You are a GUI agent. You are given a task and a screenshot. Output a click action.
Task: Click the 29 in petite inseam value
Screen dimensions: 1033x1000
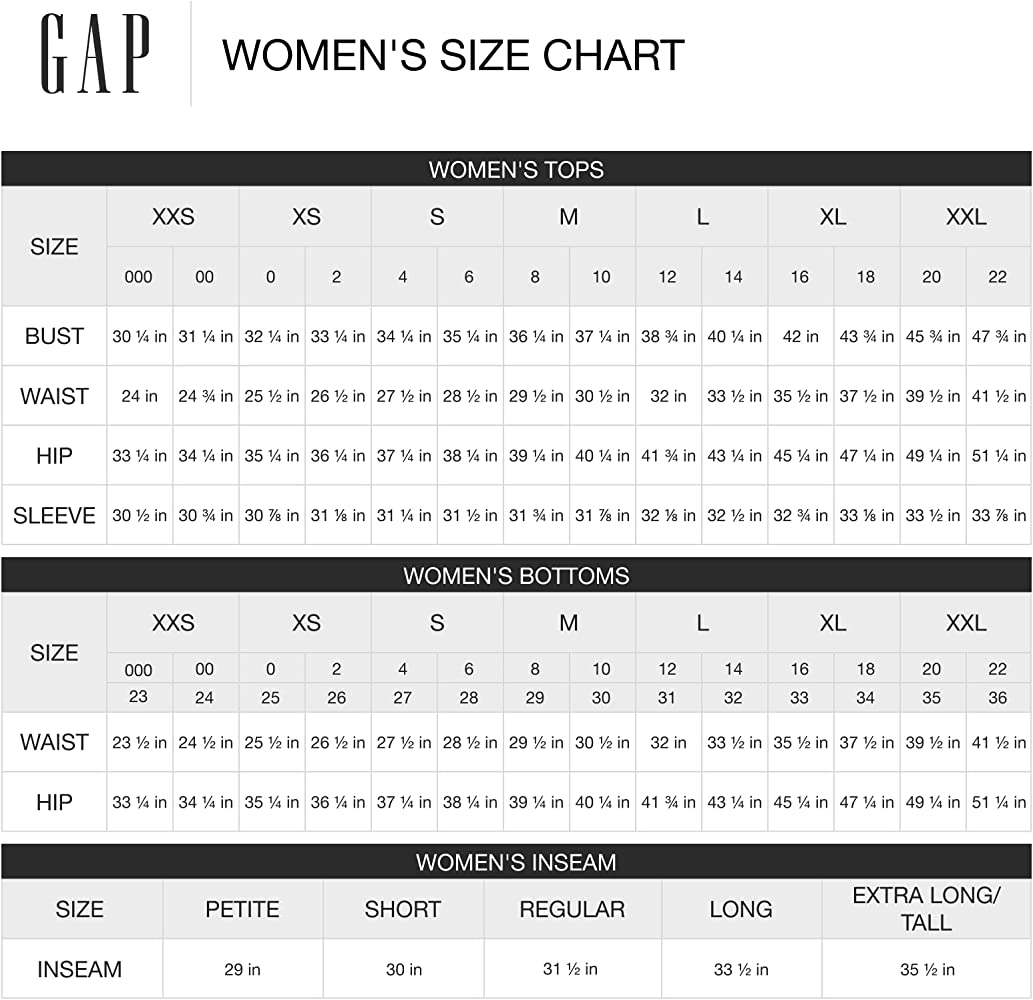pyautogui.click(x=242, y=969)
